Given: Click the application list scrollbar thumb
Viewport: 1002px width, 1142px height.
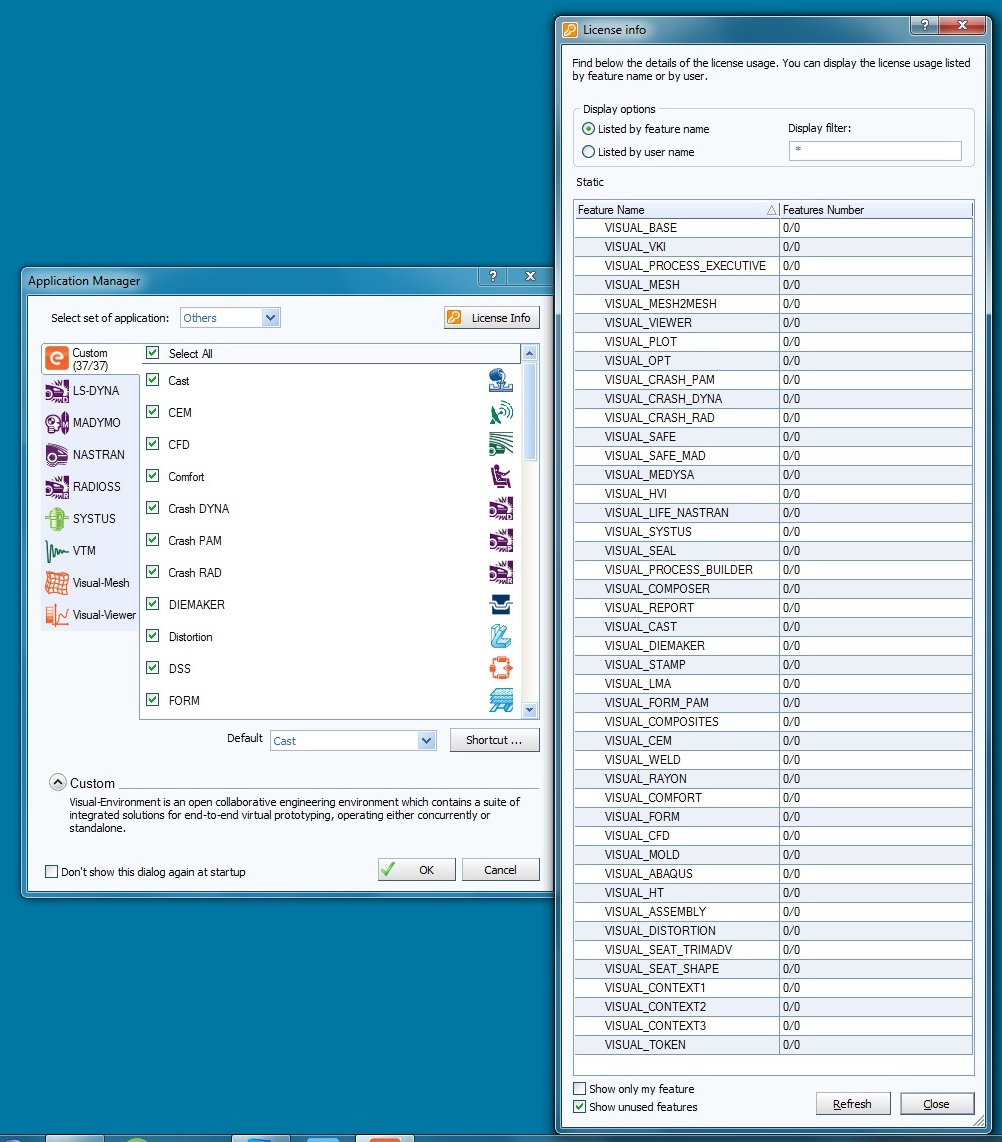Looking at the screenshot, I should (x=530, y=411).
